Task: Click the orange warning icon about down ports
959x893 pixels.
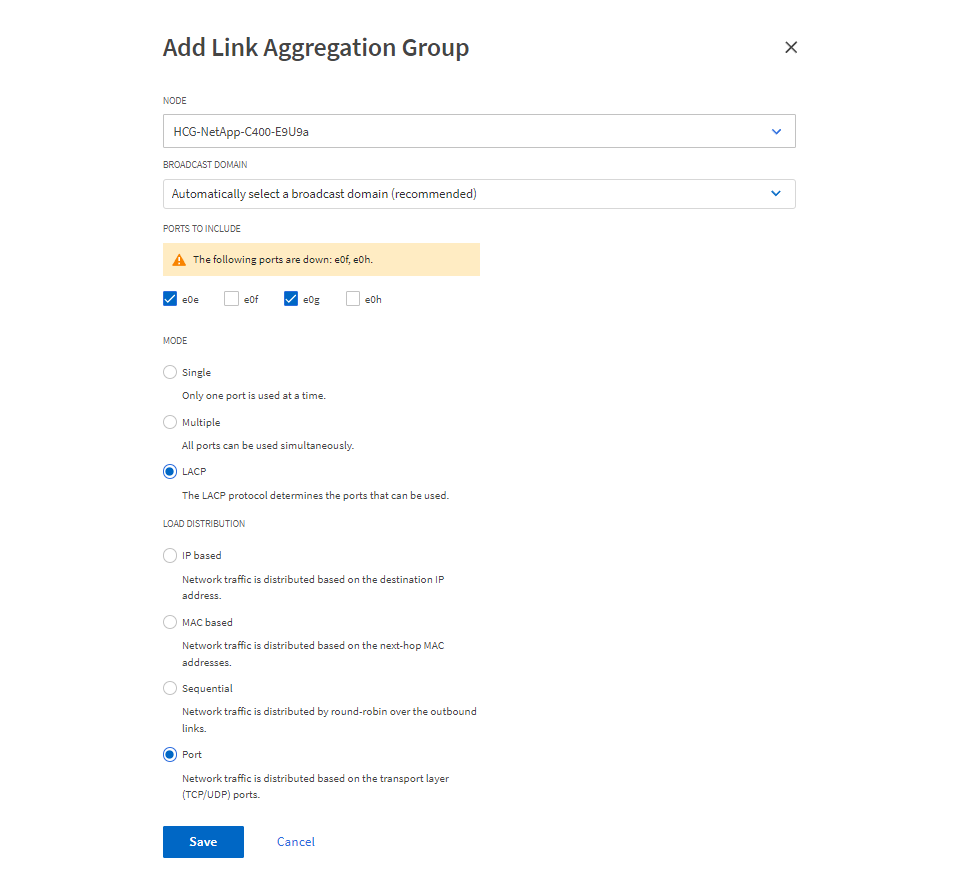Action: tap(179, 260)
